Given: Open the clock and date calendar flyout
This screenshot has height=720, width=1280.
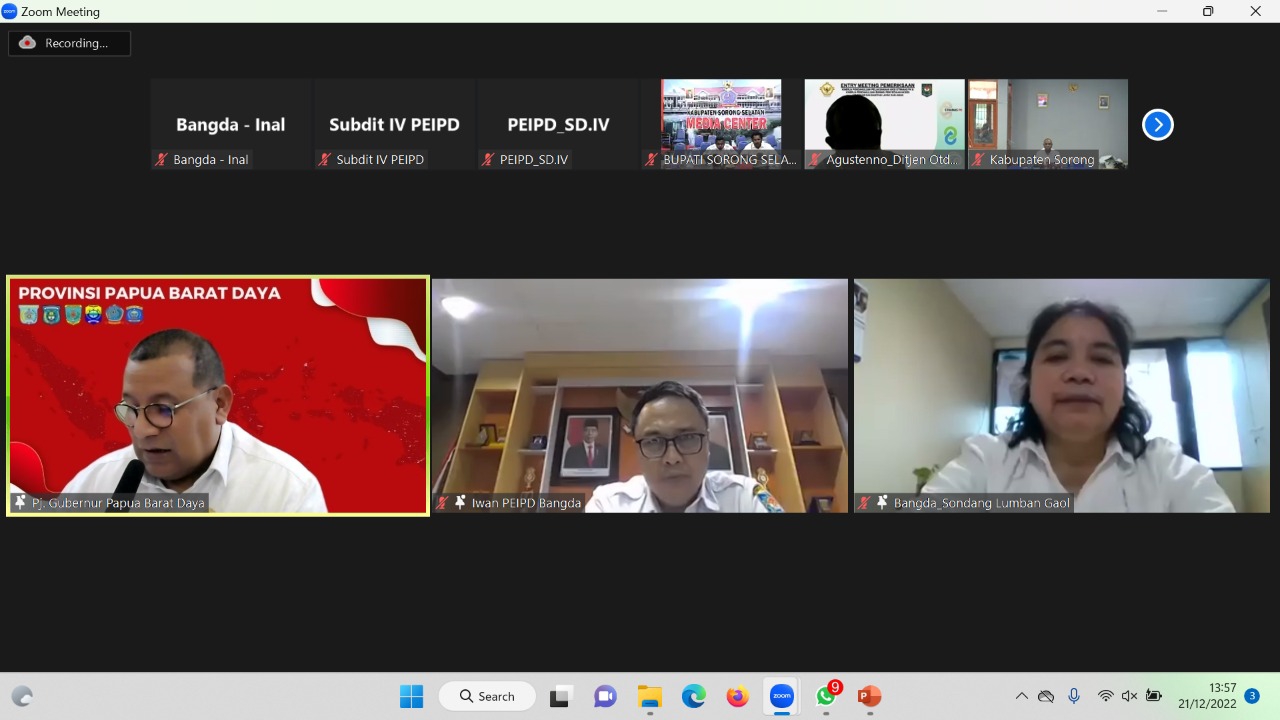Looking at the screenshot, I should (x=1207, y=696).
